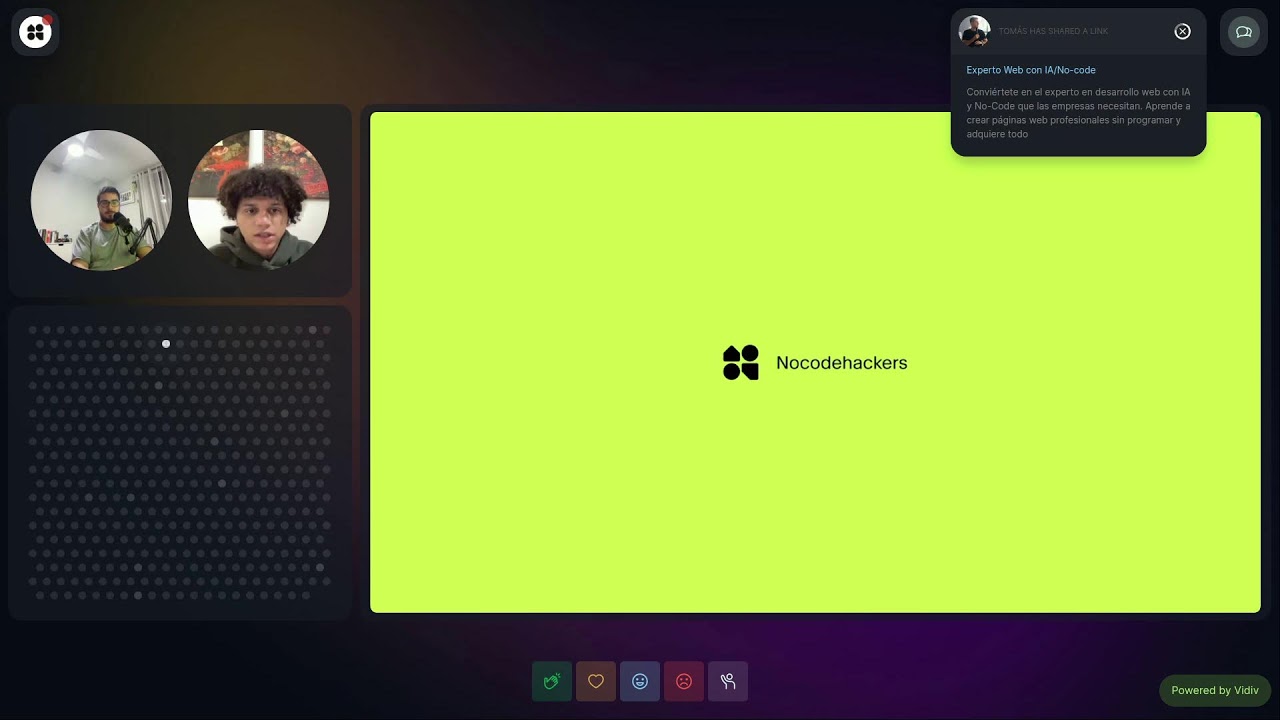Click the 'TOMÁS HAS SHARED A LINK' header text
The image size is (1280, 720).
click(x=1053, y=31)
